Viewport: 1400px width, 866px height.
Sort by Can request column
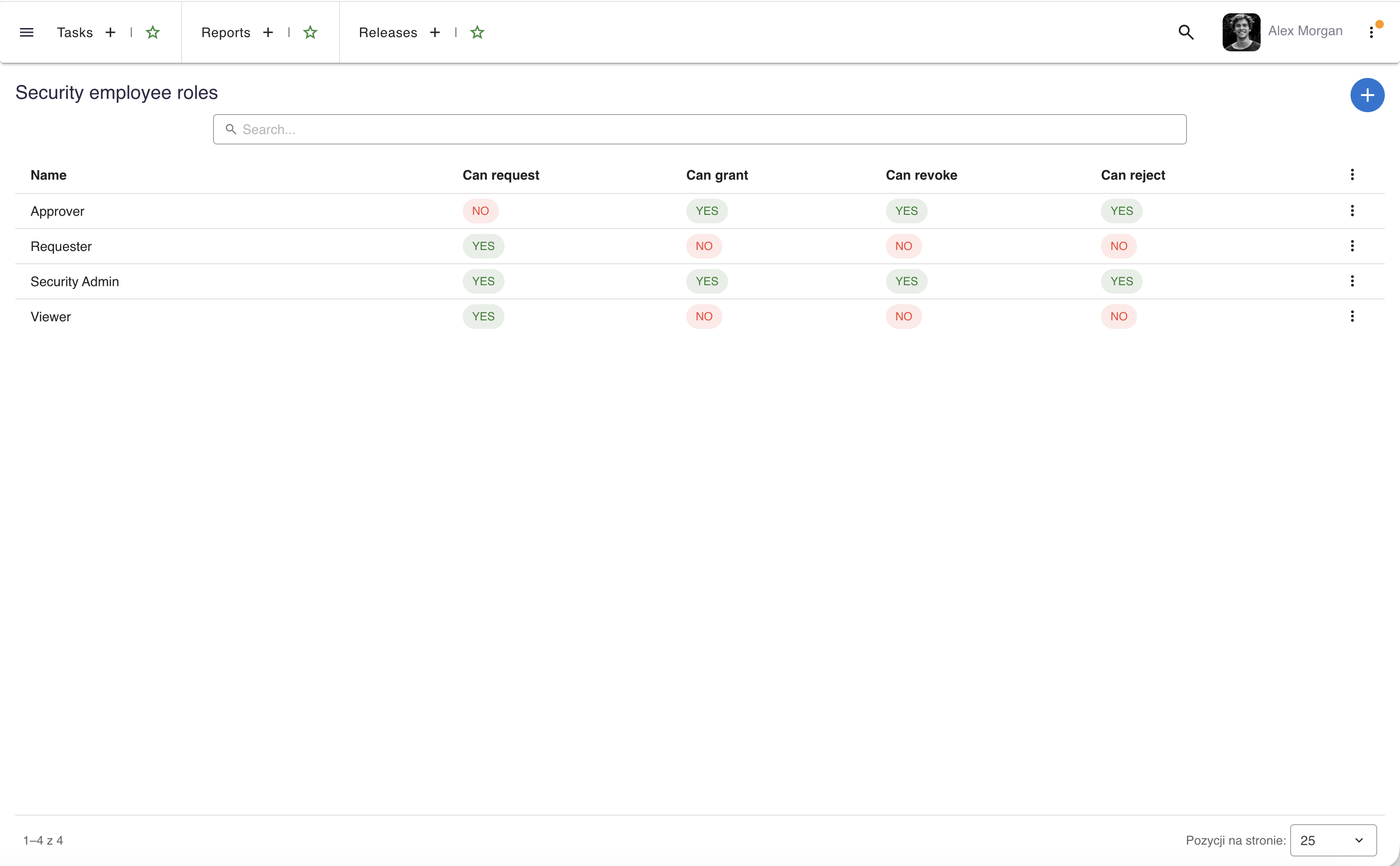click(x=501, y=175)
